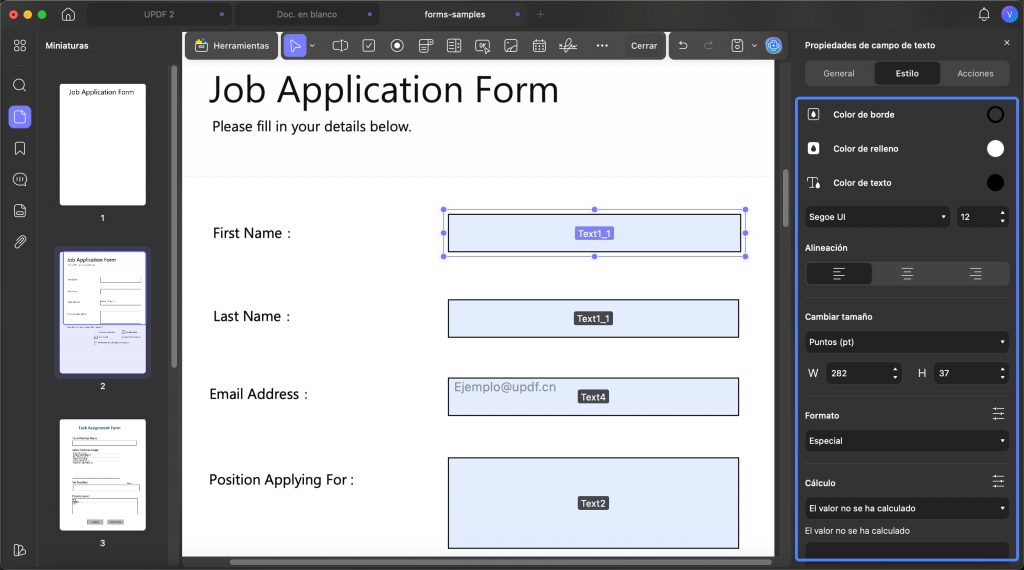Choose the date field tool
The height and width of the screenshot is (570, 1024).
539,46
